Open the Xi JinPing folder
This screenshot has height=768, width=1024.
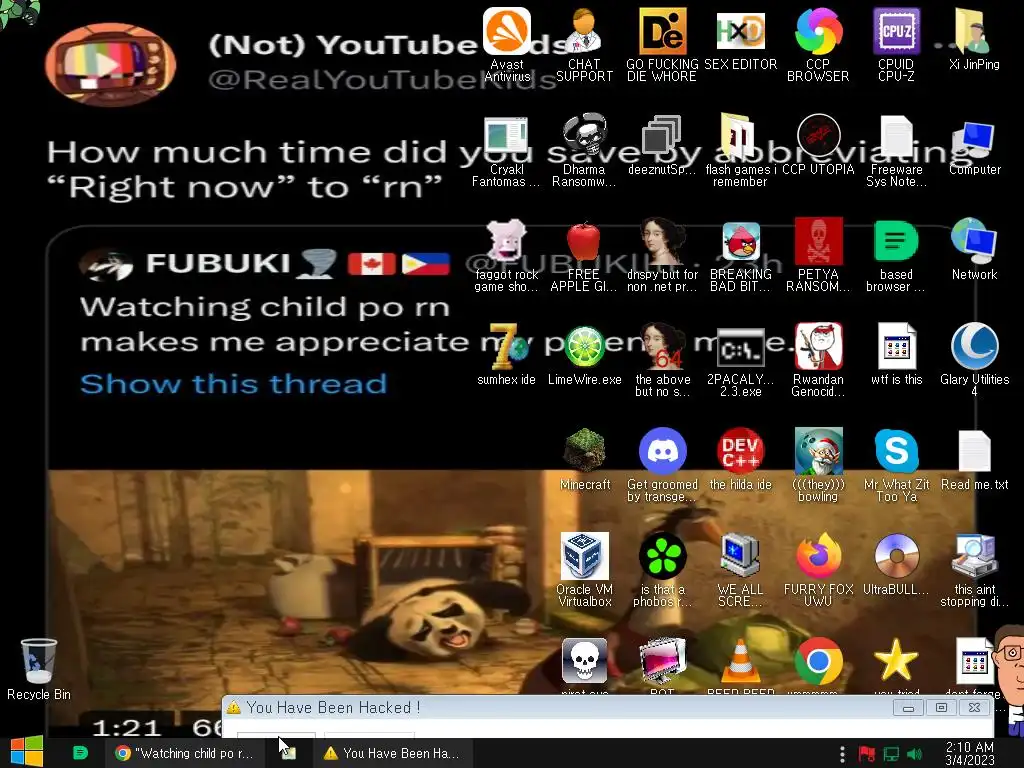974,39
